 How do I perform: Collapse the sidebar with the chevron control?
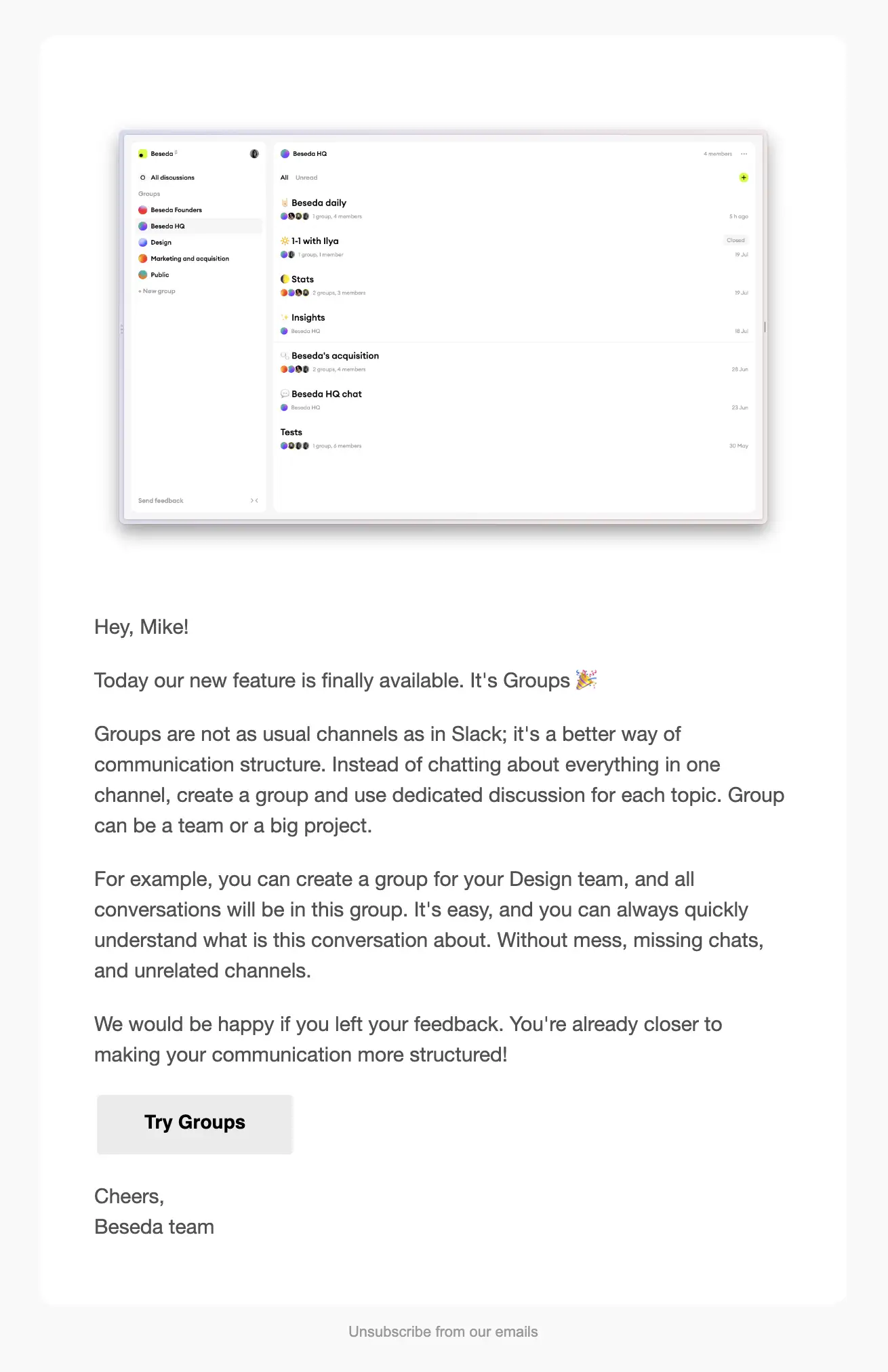tap(255, 500)
